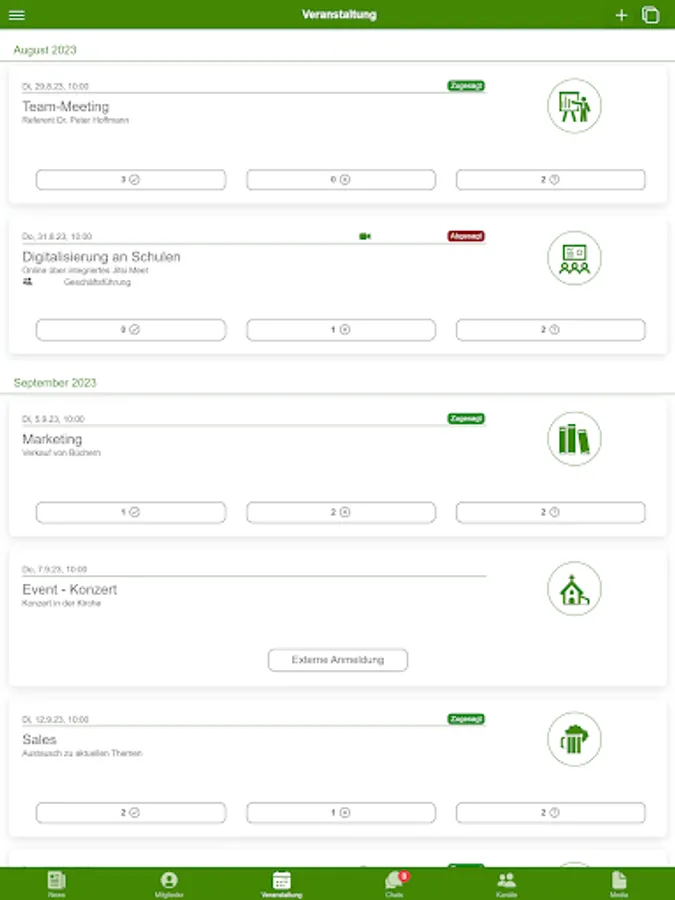Image resolution: width=675 pixels, height=900 pixels.
Task: Mark Sales event as undecided via question button
Action: 551,813
